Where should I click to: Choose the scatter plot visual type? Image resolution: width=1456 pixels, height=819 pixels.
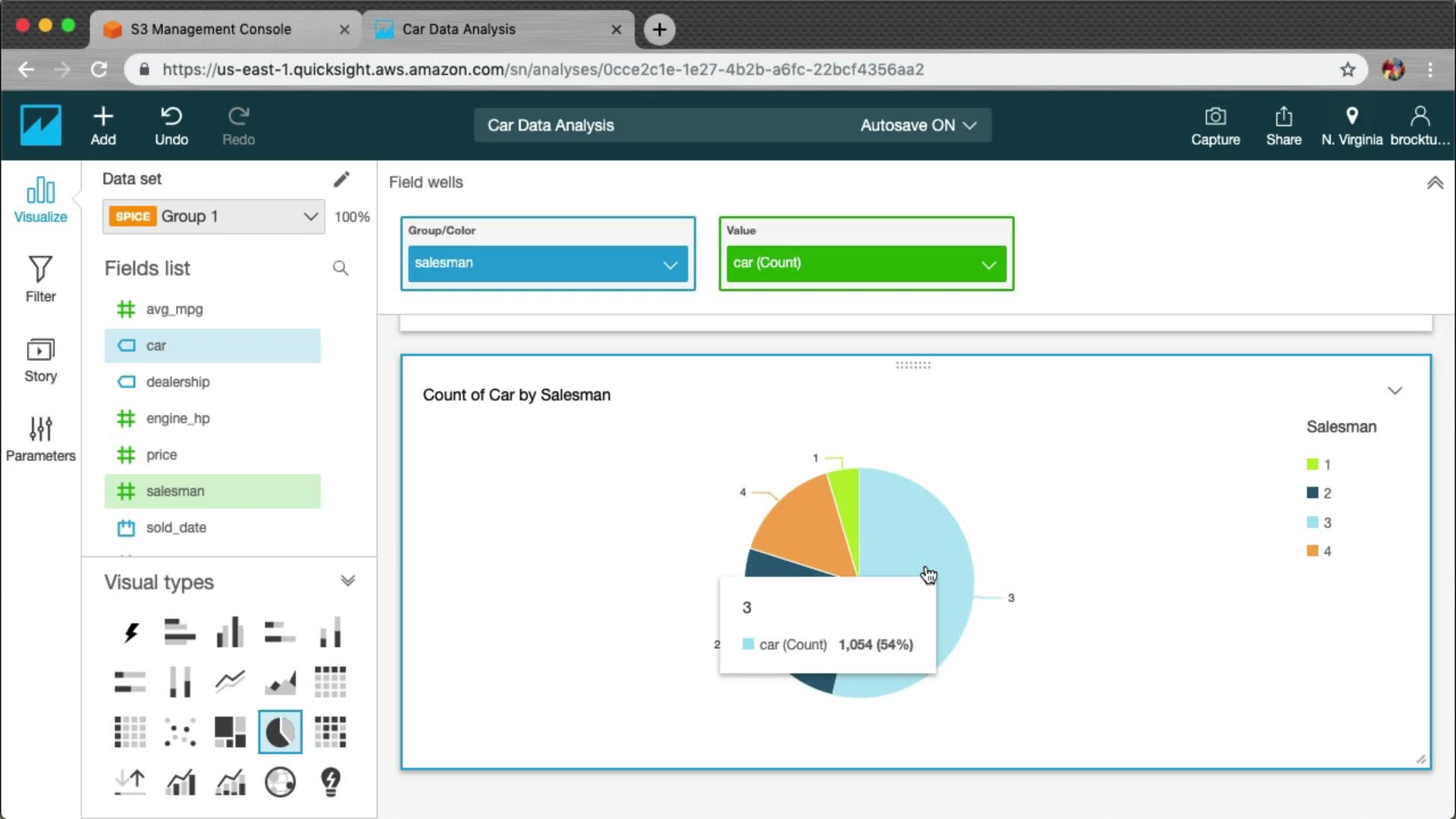click(180, 732)
